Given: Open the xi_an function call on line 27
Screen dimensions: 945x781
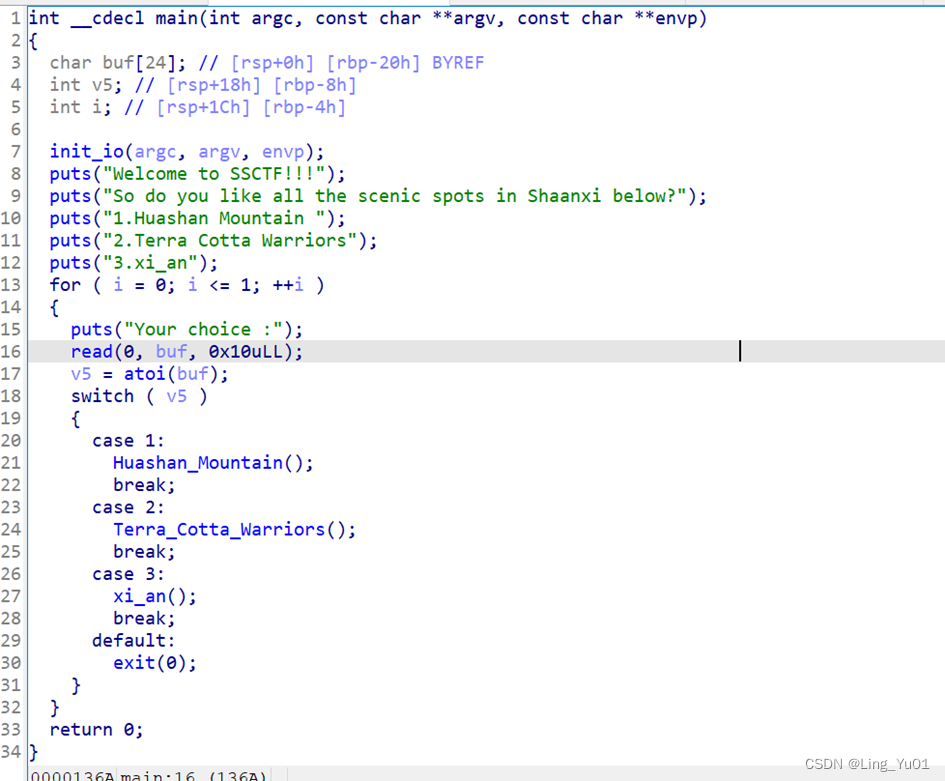Looking at the screenshot, I should [139, 597].
